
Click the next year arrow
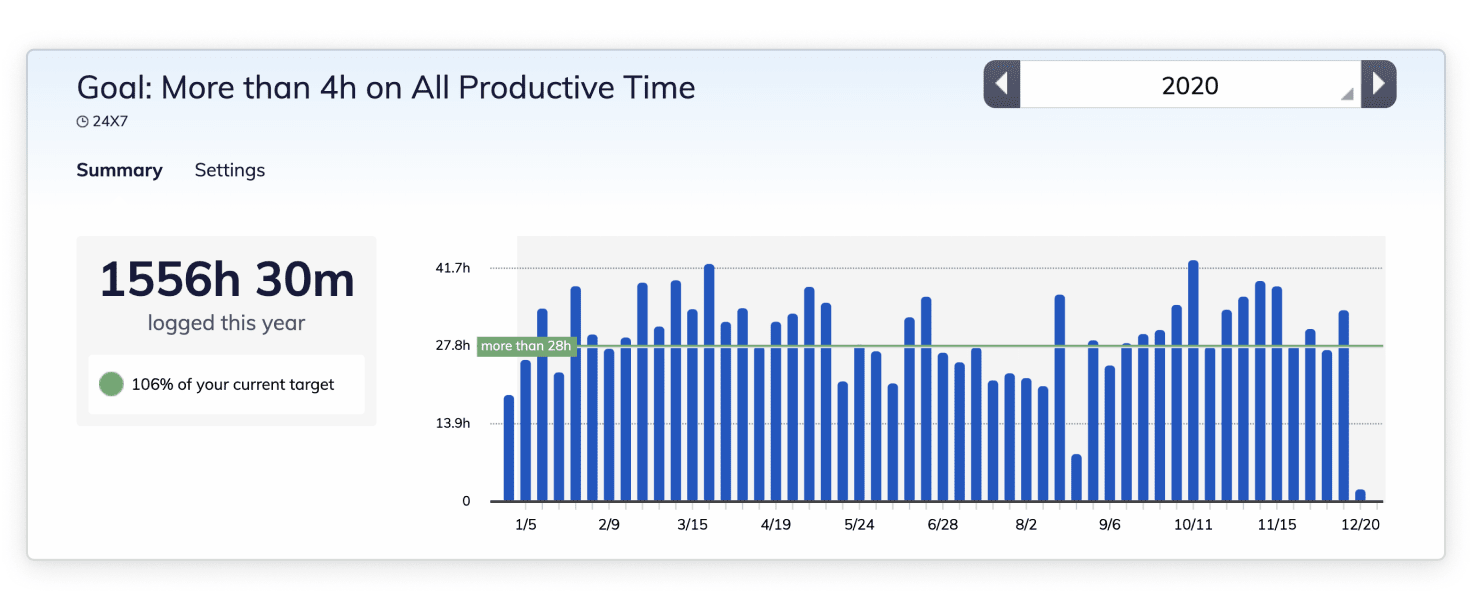coord(1379,84)
